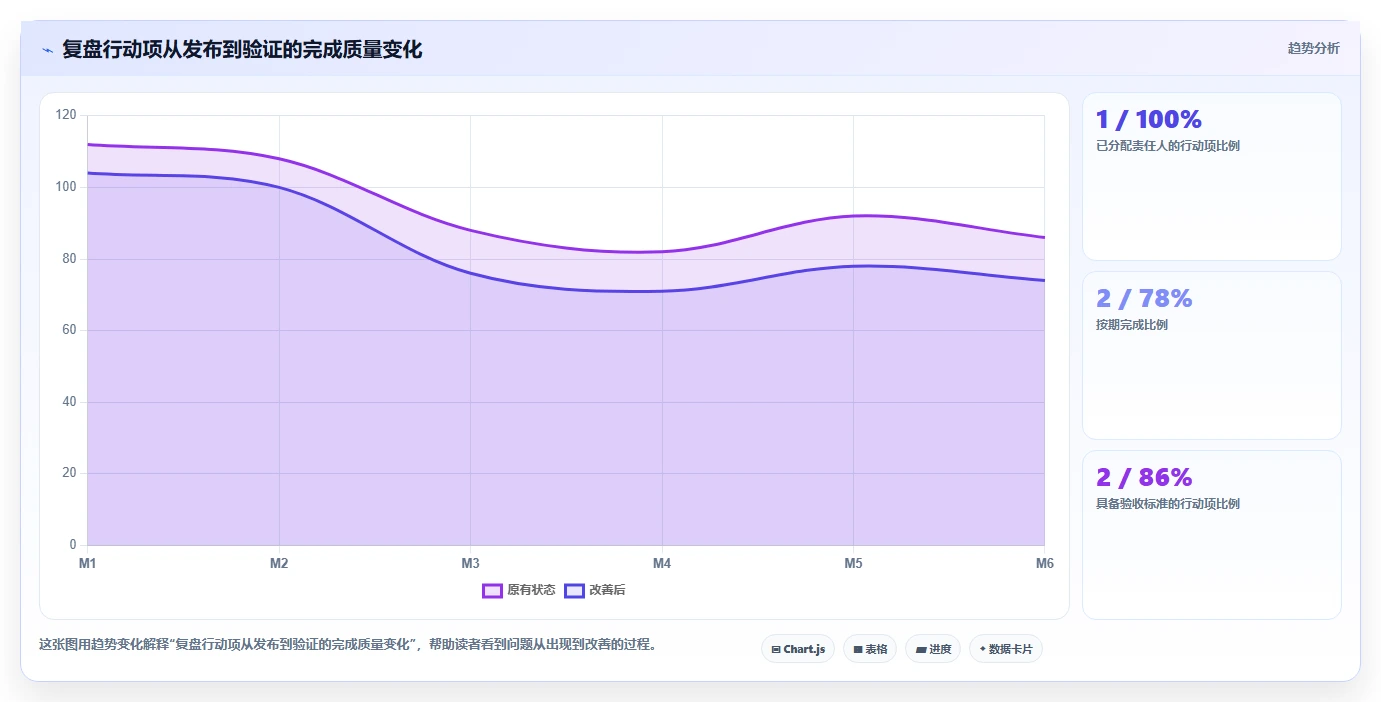Viewport: 1381px width, 702px height.
Task: Click the 20 y-axis label
Action: (69, 473)
